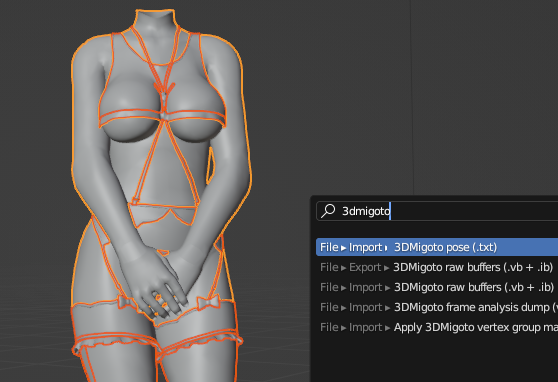558x382 pixels.
Task: Select 'Import 3DMigoto pose (.txt)' result
Action: click(437, 247)
